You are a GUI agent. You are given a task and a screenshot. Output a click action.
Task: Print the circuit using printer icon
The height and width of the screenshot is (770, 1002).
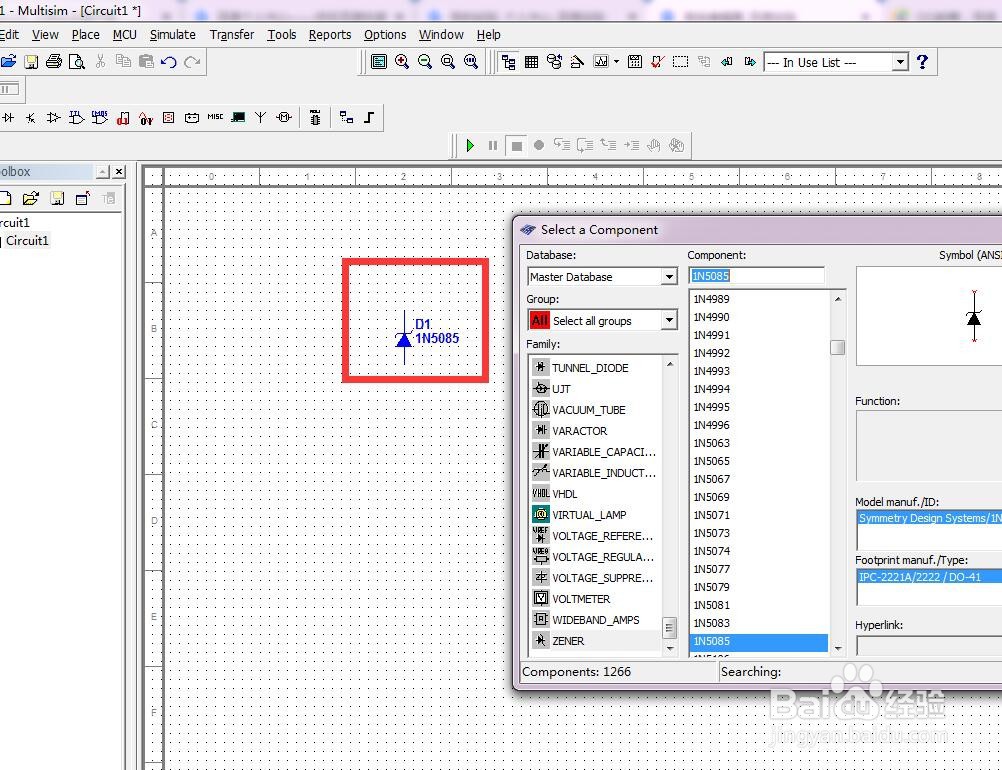click(x=54, y=61)
